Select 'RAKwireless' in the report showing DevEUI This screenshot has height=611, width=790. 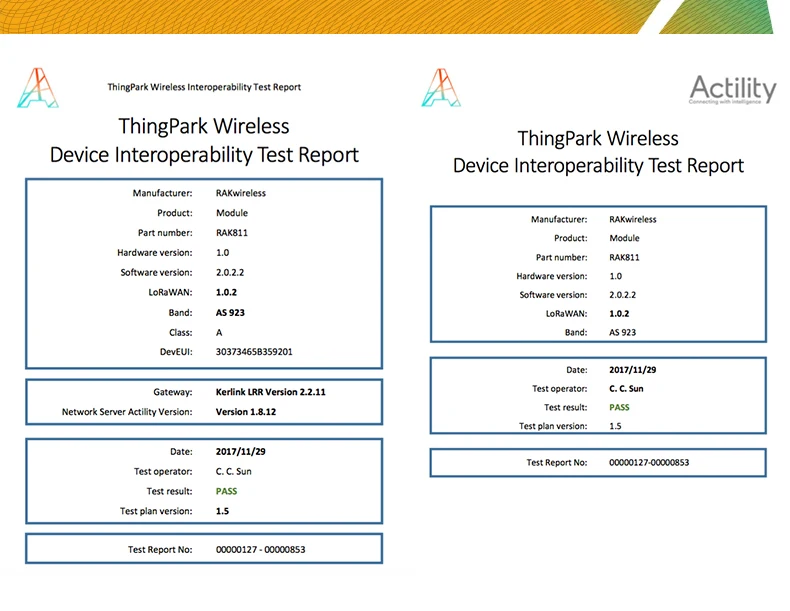[x=241, y=193]
